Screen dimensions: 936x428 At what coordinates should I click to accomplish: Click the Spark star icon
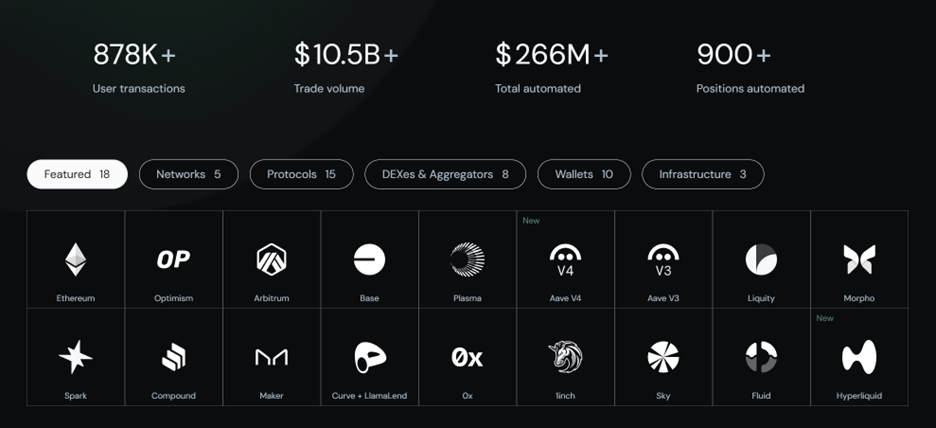pyautogui.click(x=75, y=357)
